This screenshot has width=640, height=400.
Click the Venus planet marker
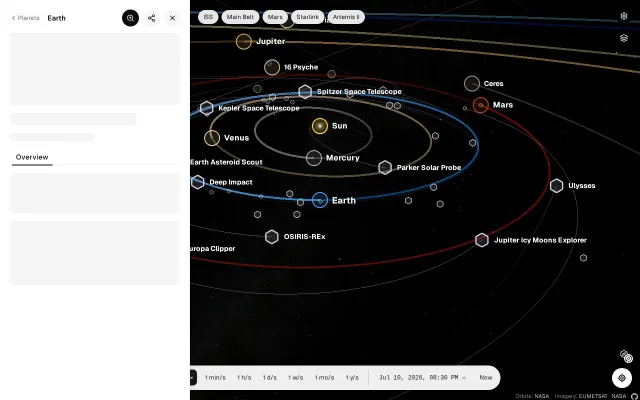[x=212, y=138]
